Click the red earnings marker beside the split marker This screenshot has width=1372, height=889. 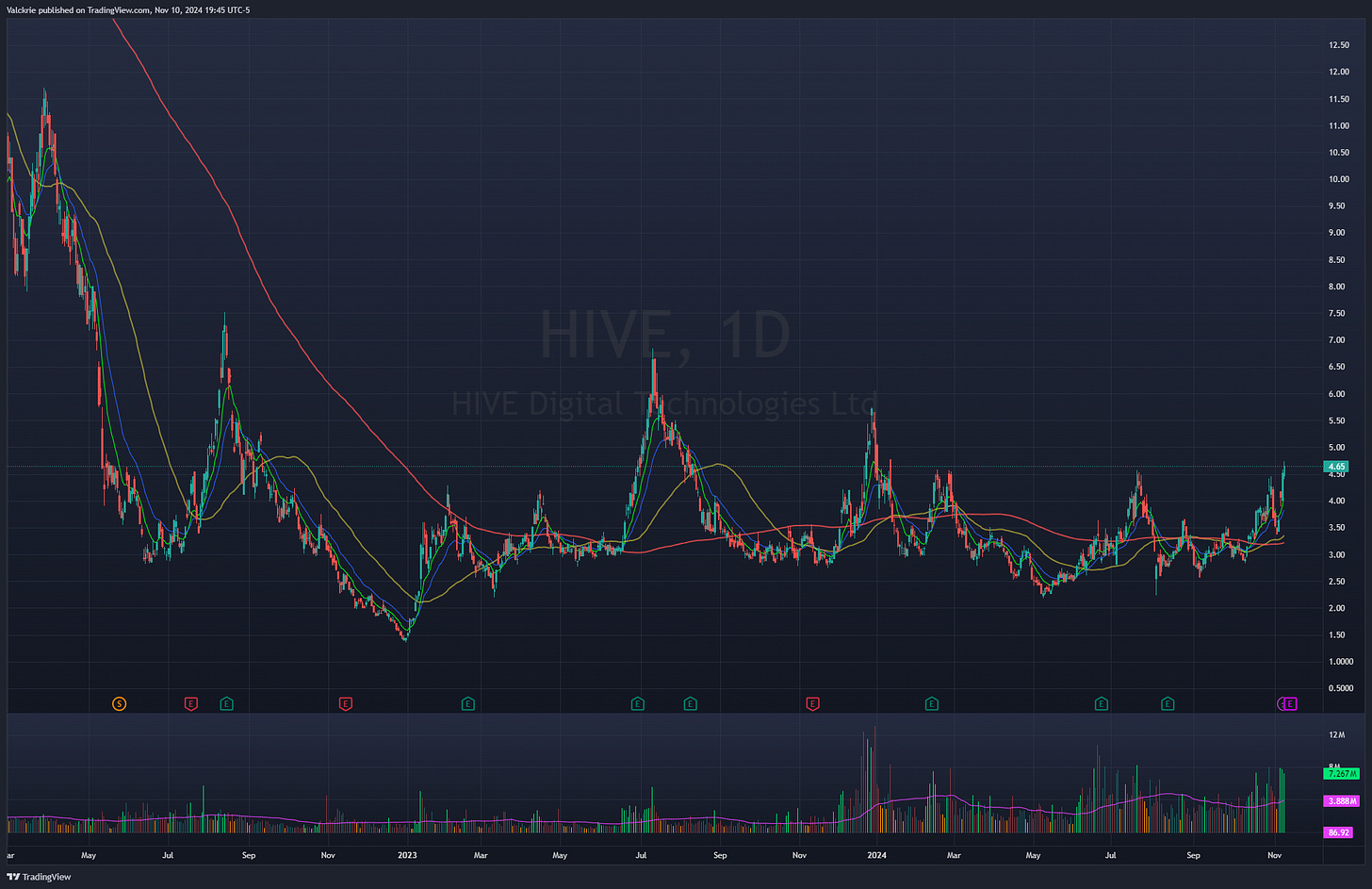pos(191,703)
